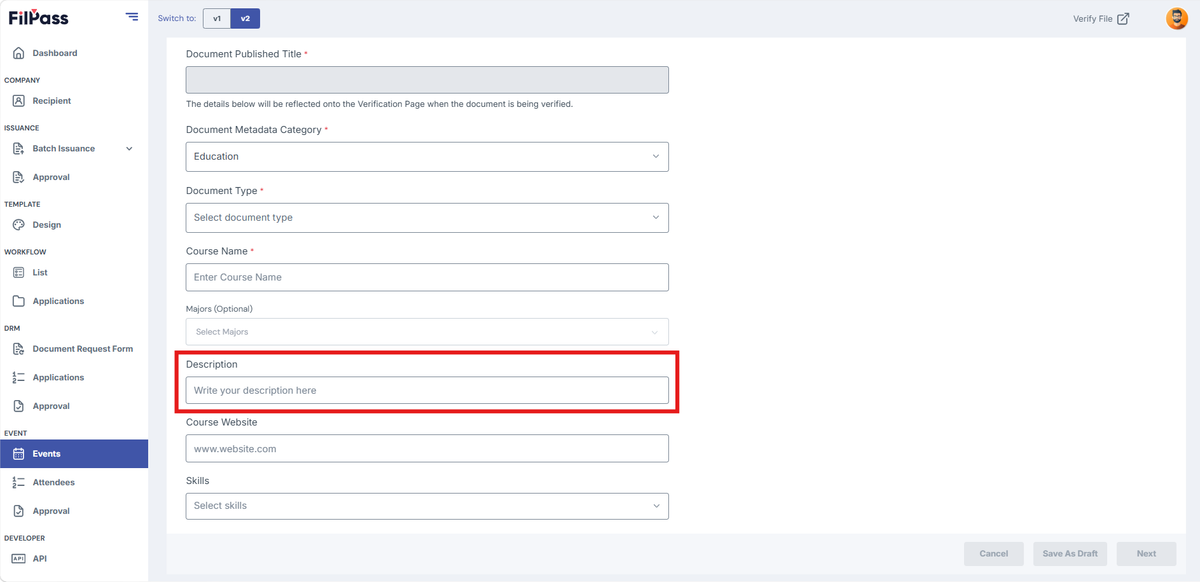Click the Events calendar icon
The image size is (1200, 582).
pos(18,454)
